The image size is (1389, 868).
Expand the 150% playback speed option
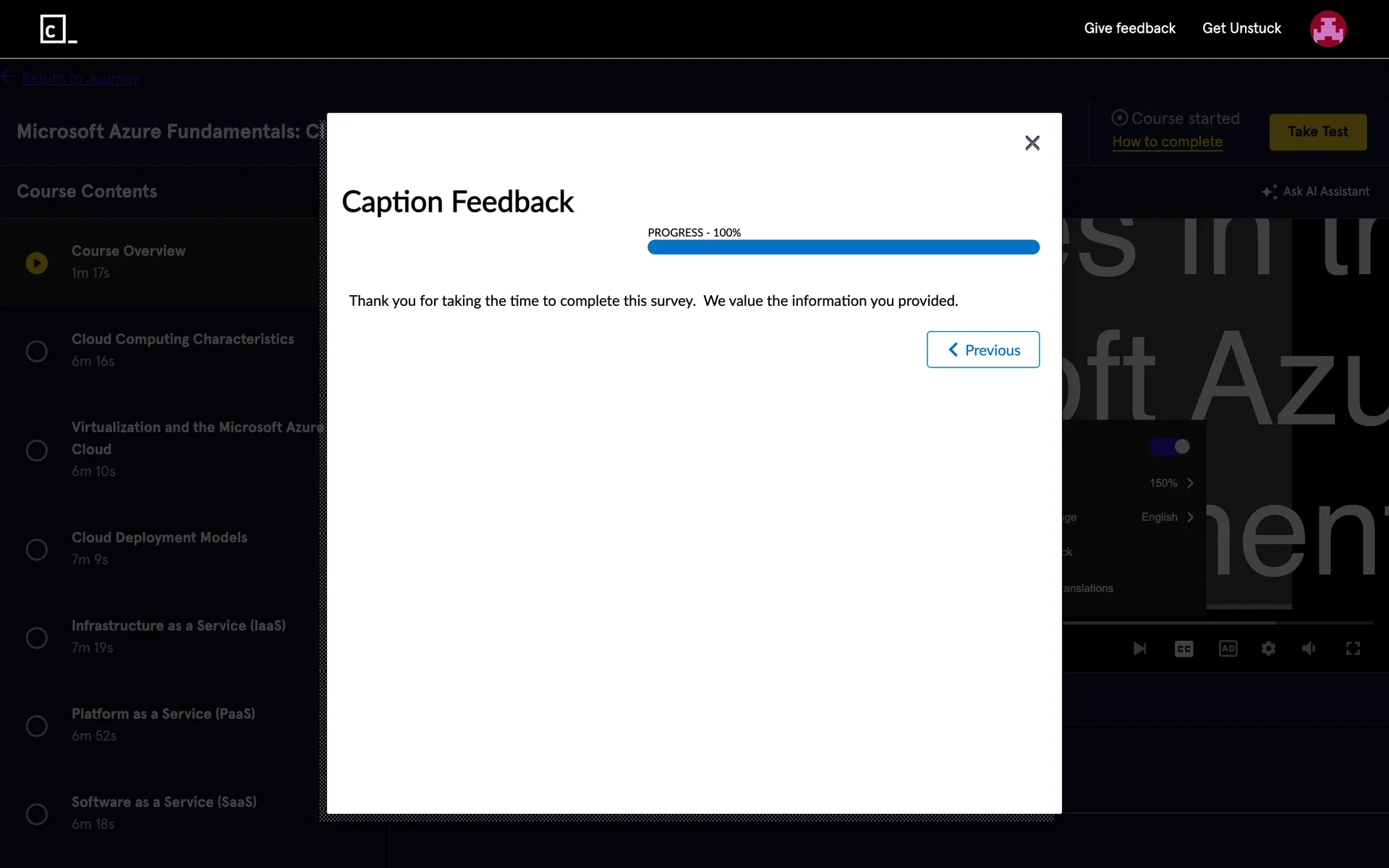(1172, 483)
